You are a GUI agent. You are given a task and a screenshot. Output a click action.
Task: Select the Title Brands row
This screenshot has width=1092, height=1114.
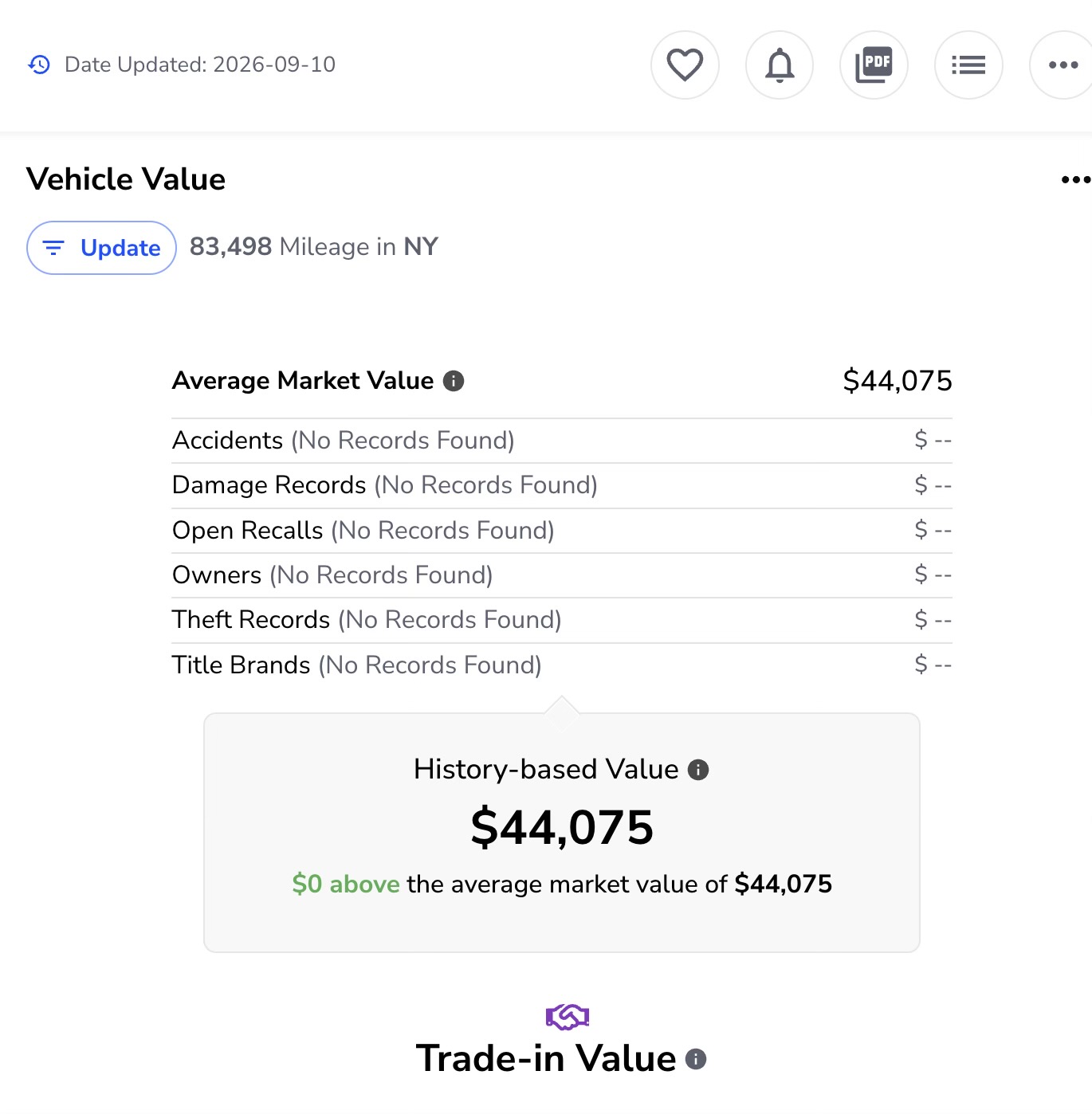tap(562, 665)
